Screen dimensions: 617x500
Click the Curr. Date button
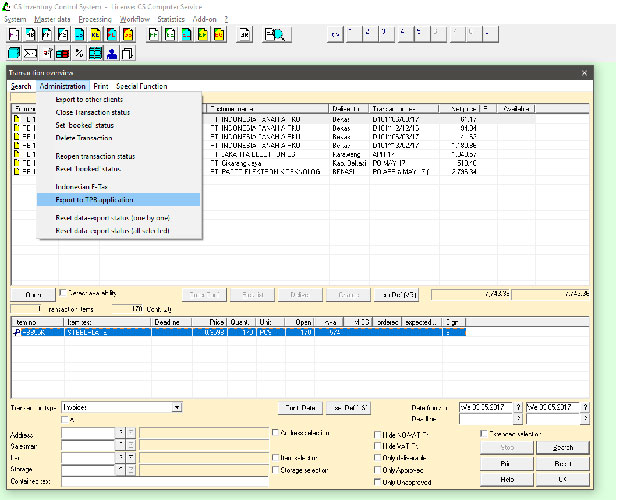point(301,408)
